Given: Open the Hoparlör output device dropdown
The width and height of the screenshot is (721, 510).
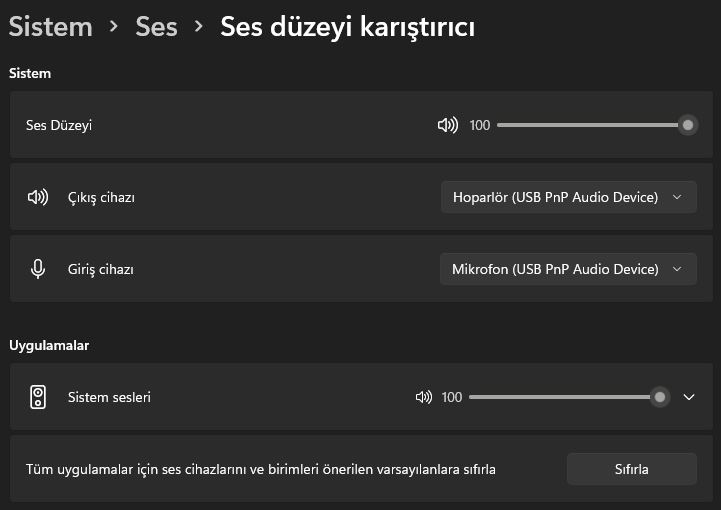Looking at the screenshot, I should pos(569,197).
